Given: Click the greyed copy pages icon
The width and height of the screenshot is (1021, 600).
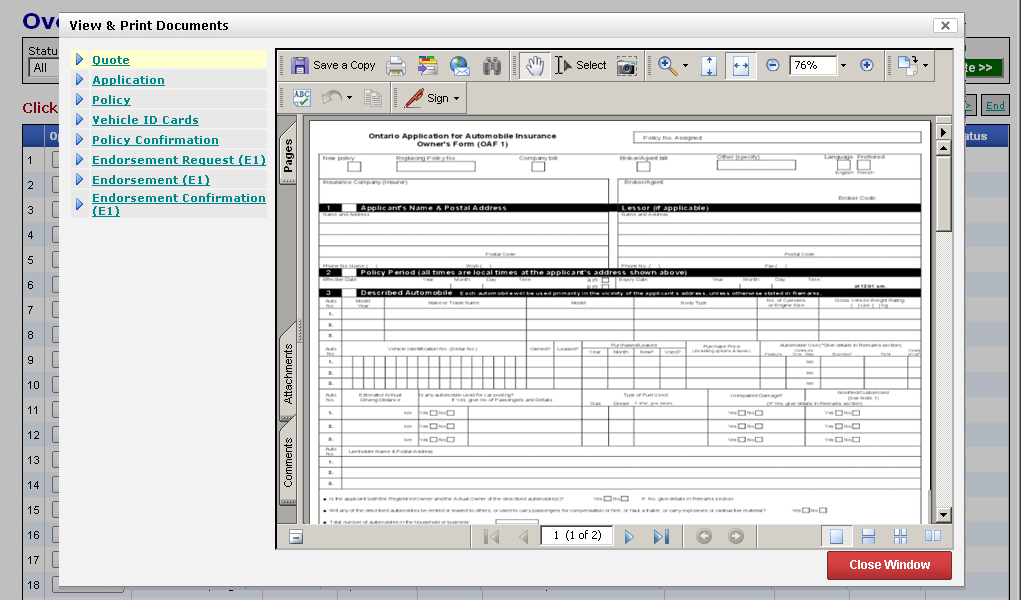Looking at the screenshot, I should pos(373,98).
